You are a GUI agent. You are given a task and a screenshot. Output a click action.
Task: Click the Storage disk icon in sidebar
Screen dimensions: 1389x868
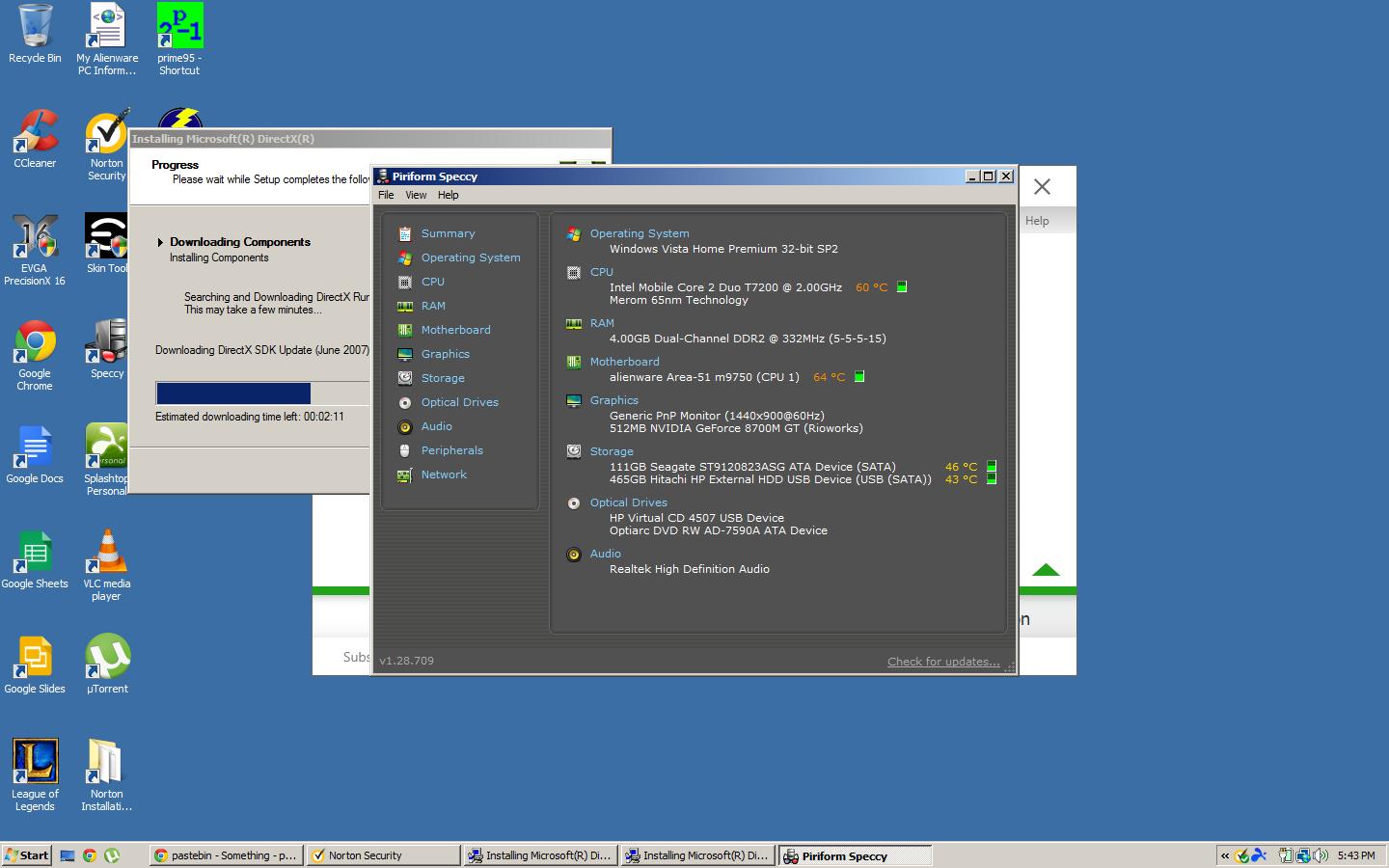point(405,378)
